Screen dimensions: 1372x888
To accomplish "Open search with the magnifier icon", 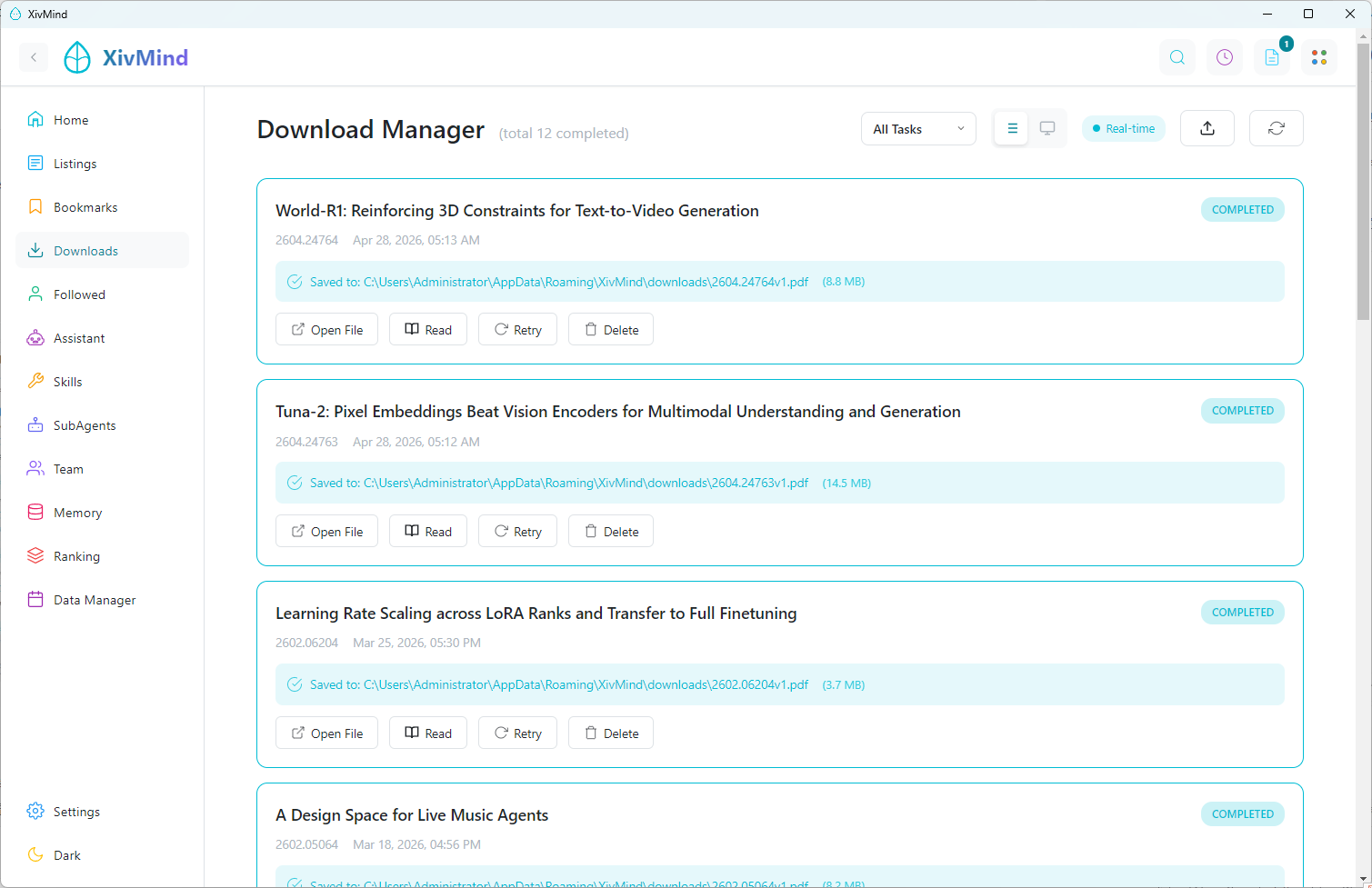I will pyautogui.click(x=1177, y=57).
